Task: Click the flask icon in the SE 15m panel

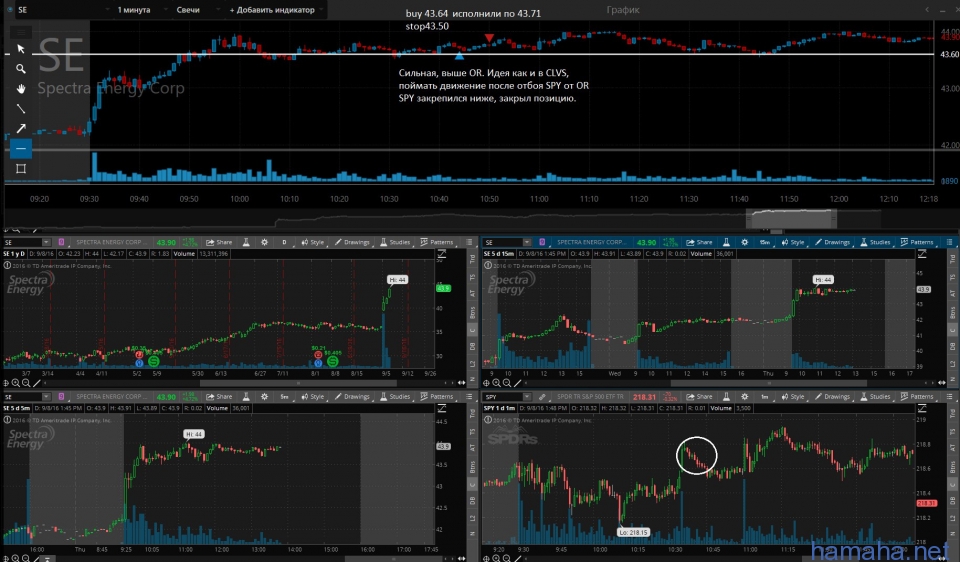Action: click(x=726, y=242)
